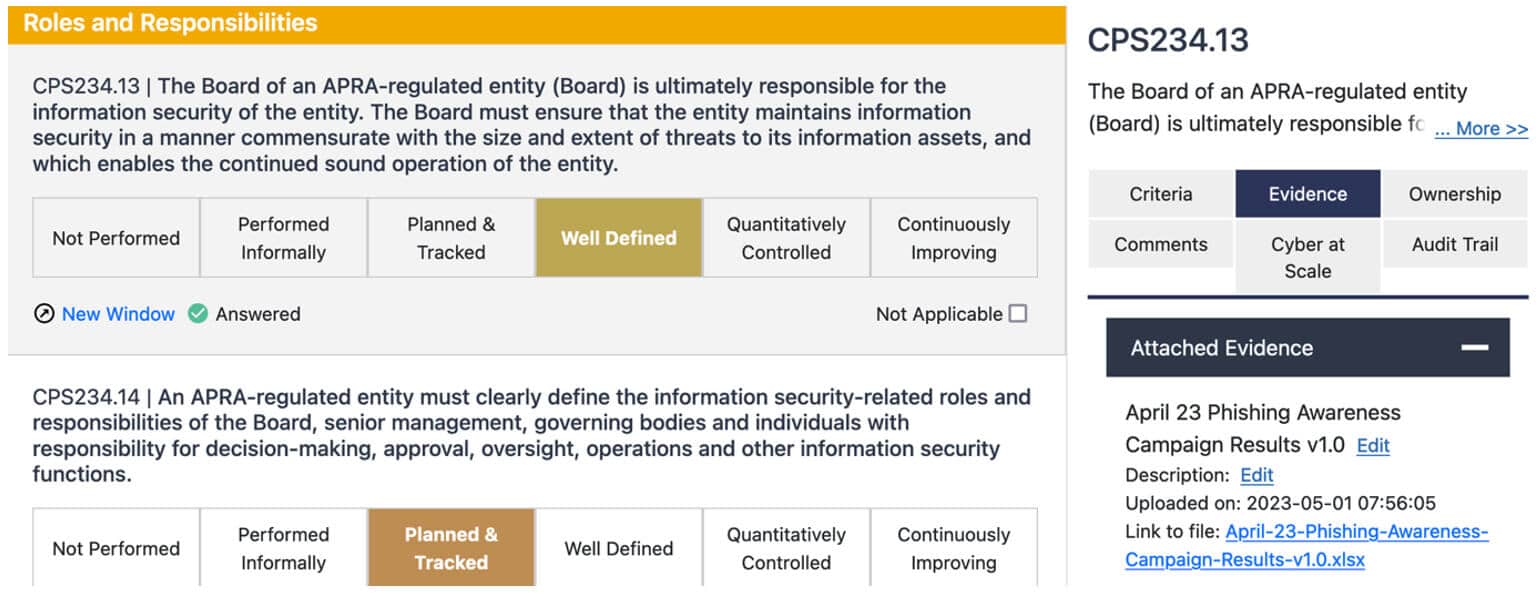Open the Ownership tab
The height and width of the screenshot is (594, 1538).
click(x=1455, y=194)
